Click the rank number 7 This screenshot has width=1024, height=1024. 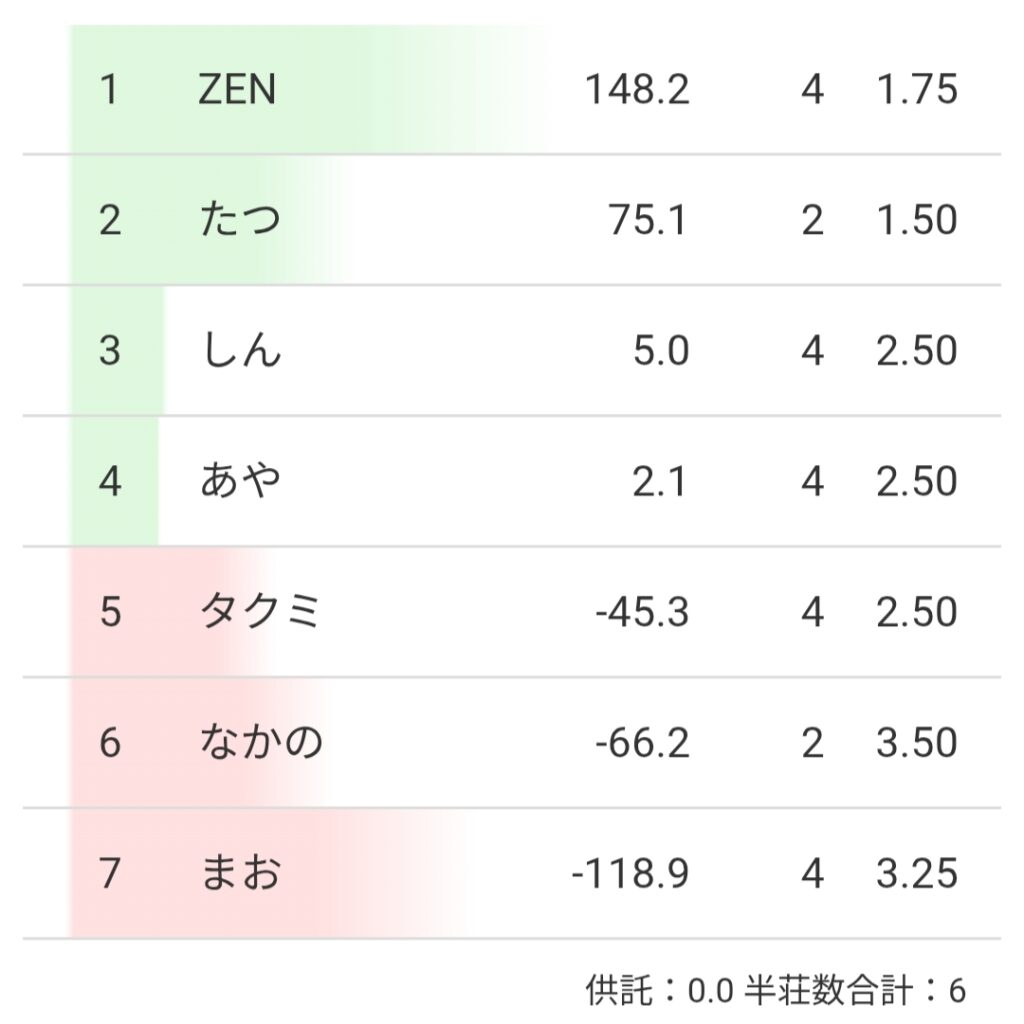110,874
